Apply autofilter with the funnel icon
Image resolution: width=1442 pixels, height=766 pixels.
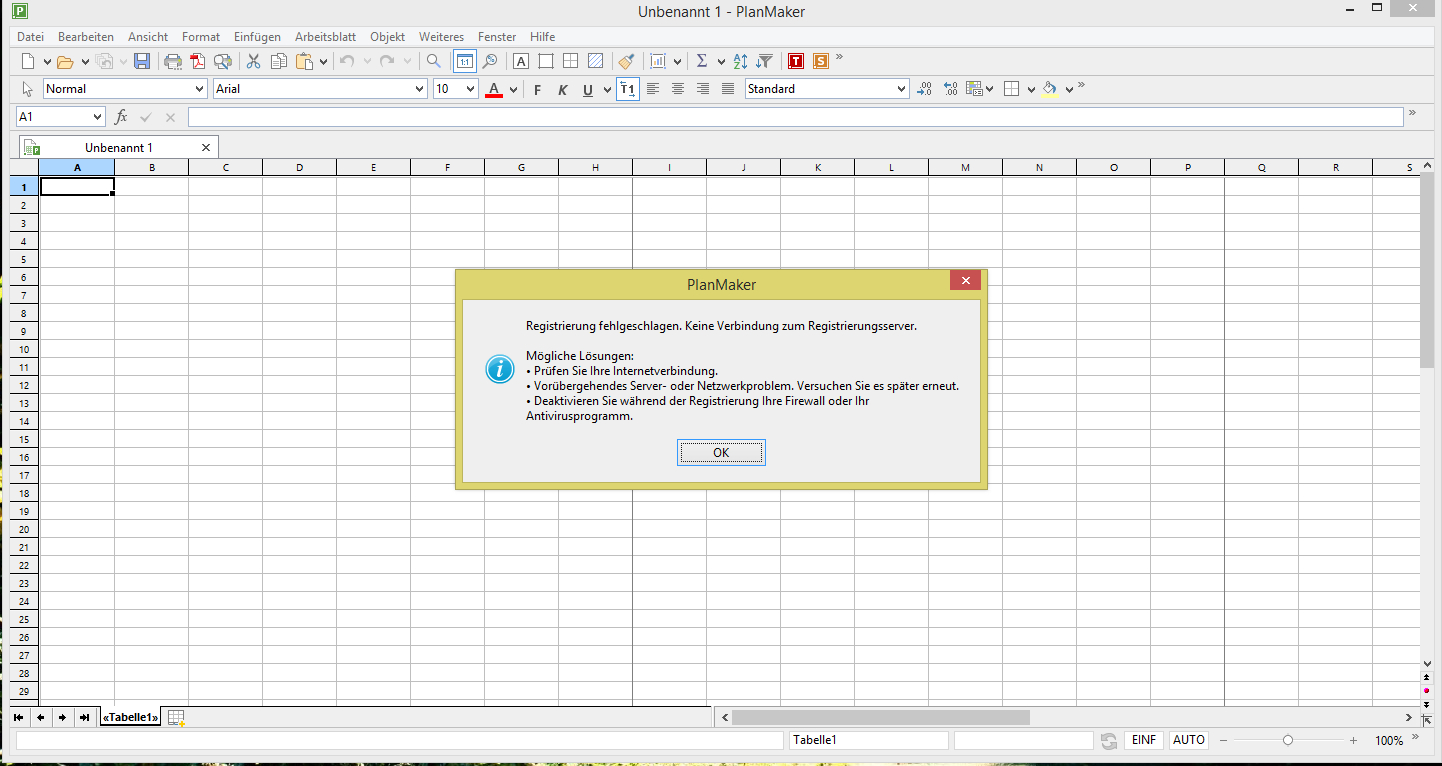(x=765, y=62)
